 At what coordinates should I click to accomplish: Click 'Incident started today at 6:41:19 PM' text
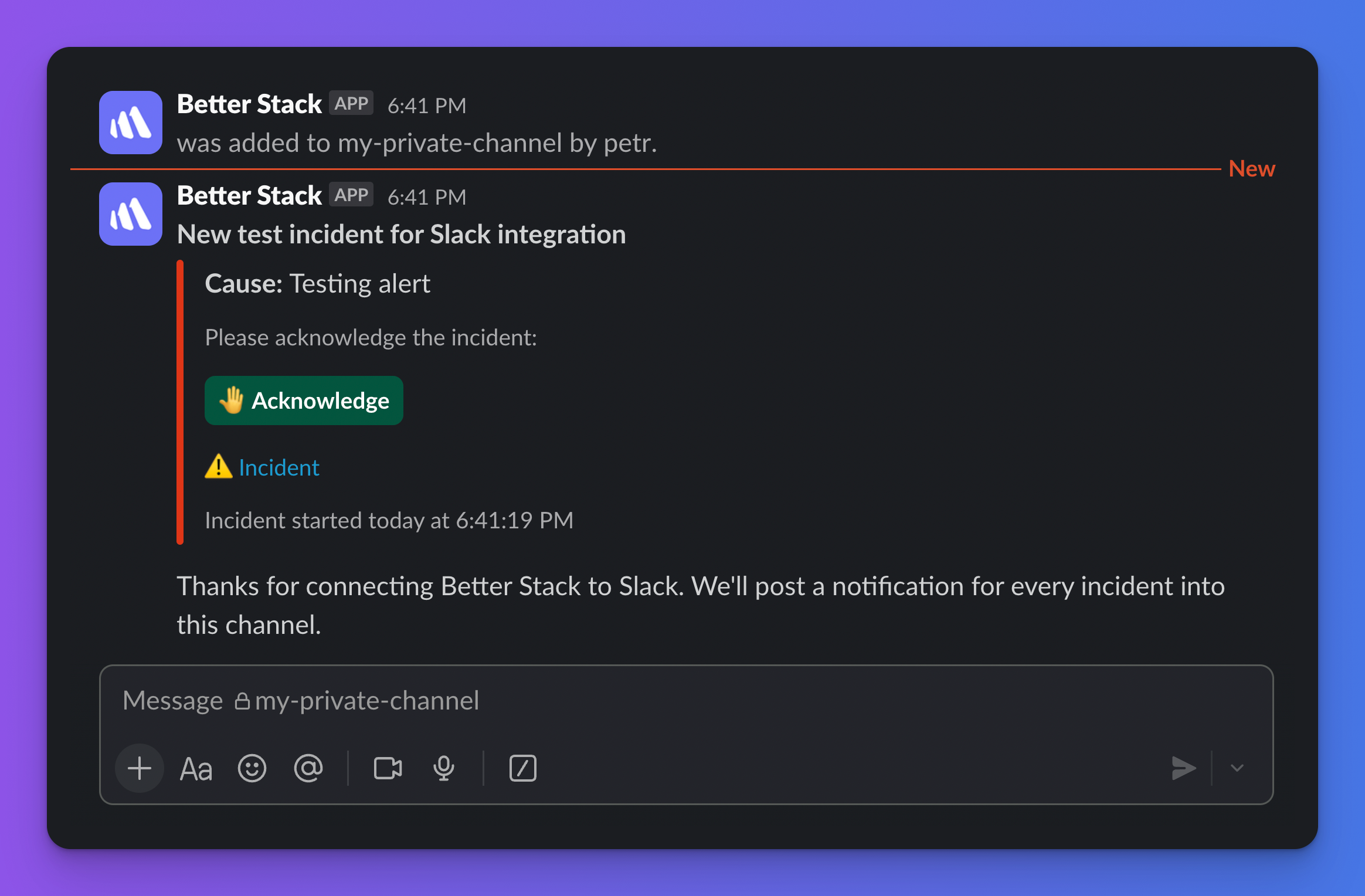[389, 521]
